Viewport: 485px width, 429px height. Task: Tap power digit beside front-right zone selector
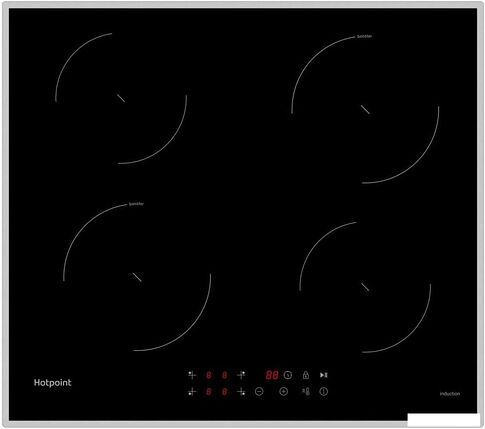[225, 391]
